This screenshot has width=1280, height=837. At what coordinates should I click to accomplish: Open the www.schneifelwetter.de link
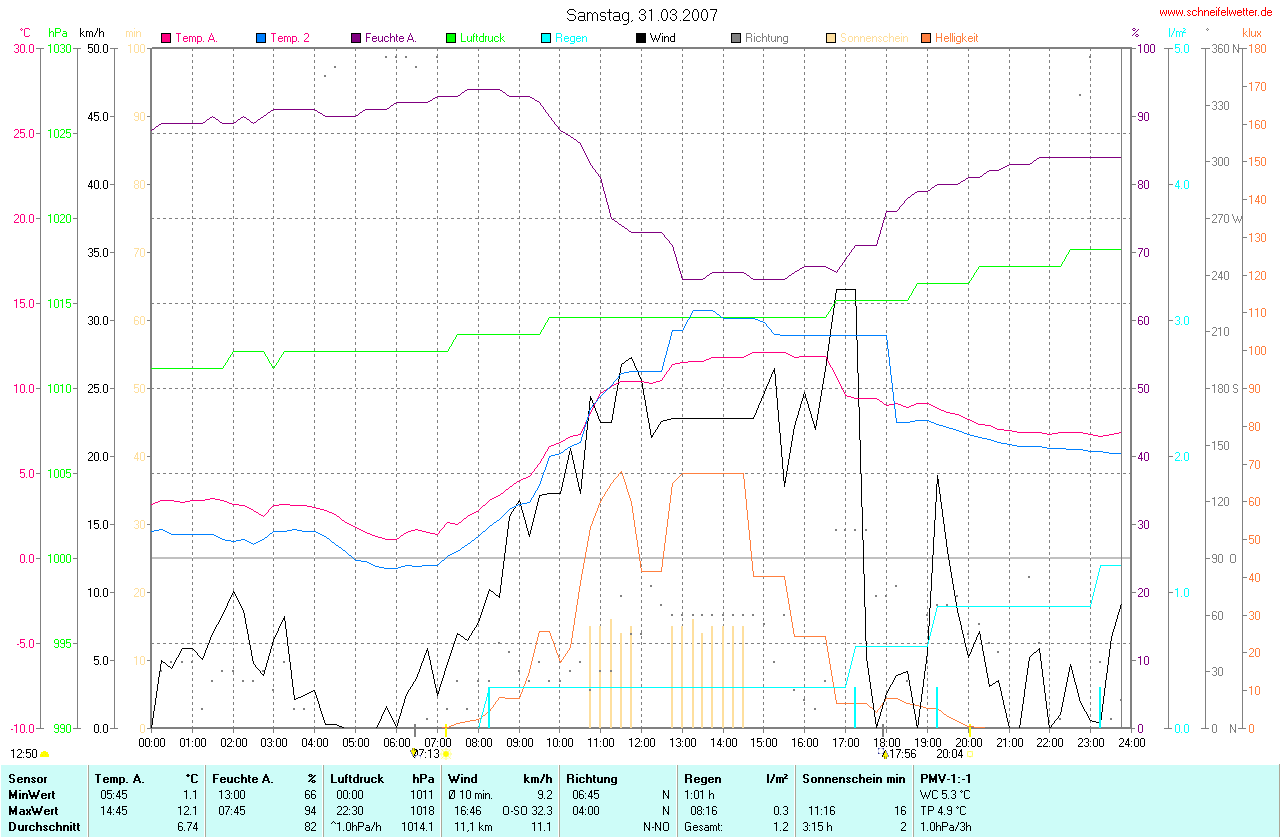point(1215,12)
